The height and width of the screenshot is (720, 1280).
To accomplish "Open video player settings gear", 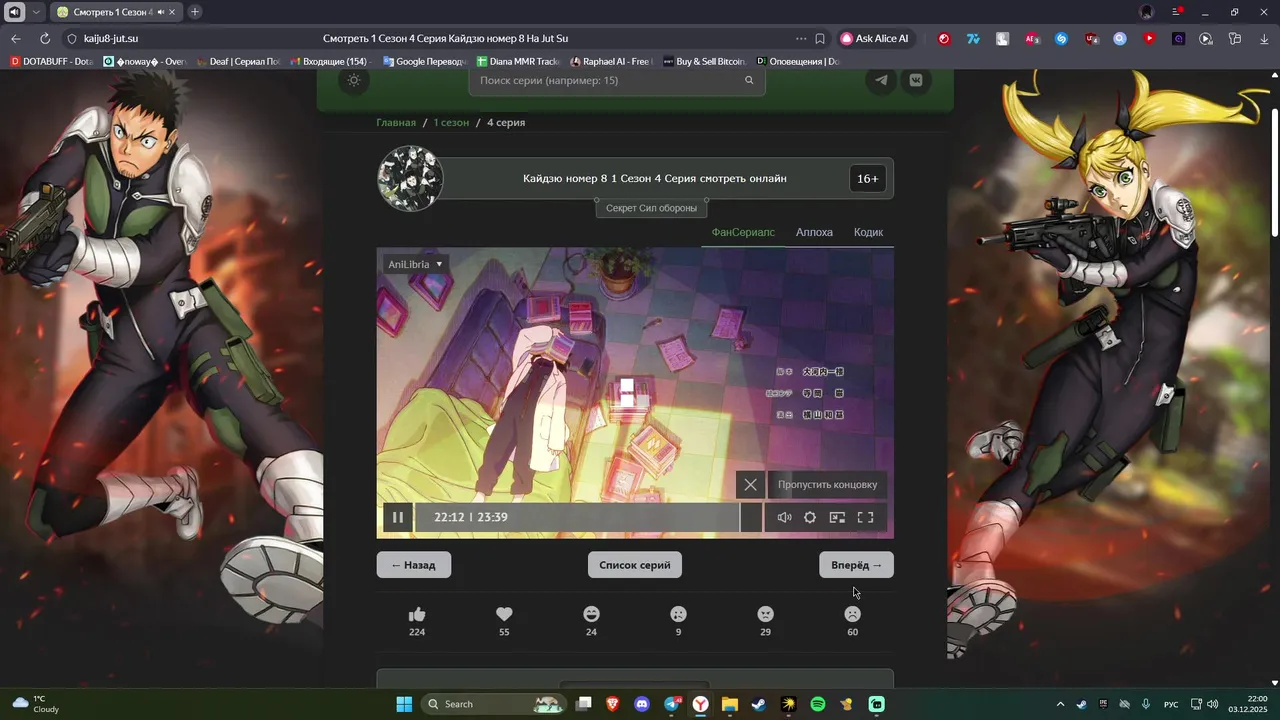I will (x=810, y=517).
